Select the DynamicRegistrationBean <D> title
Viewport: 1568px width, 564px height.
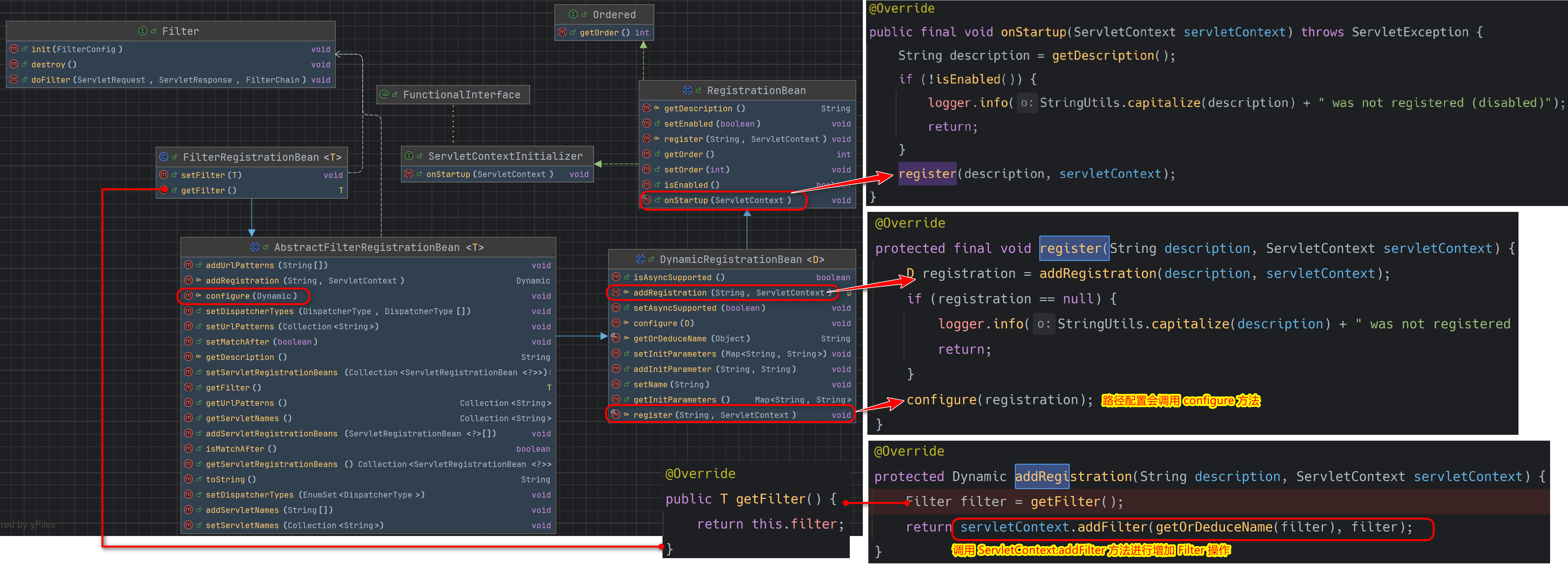click(742, 259)
